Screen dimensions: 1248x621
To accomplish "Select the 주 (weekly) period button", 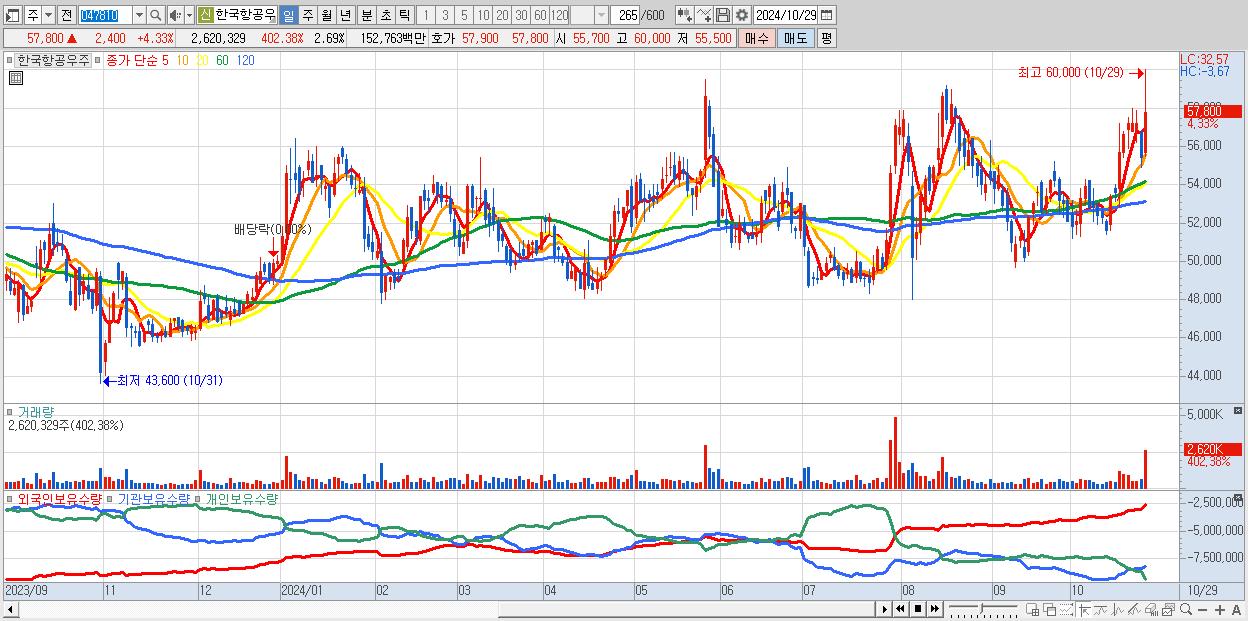I will click(x=308, y=15).
